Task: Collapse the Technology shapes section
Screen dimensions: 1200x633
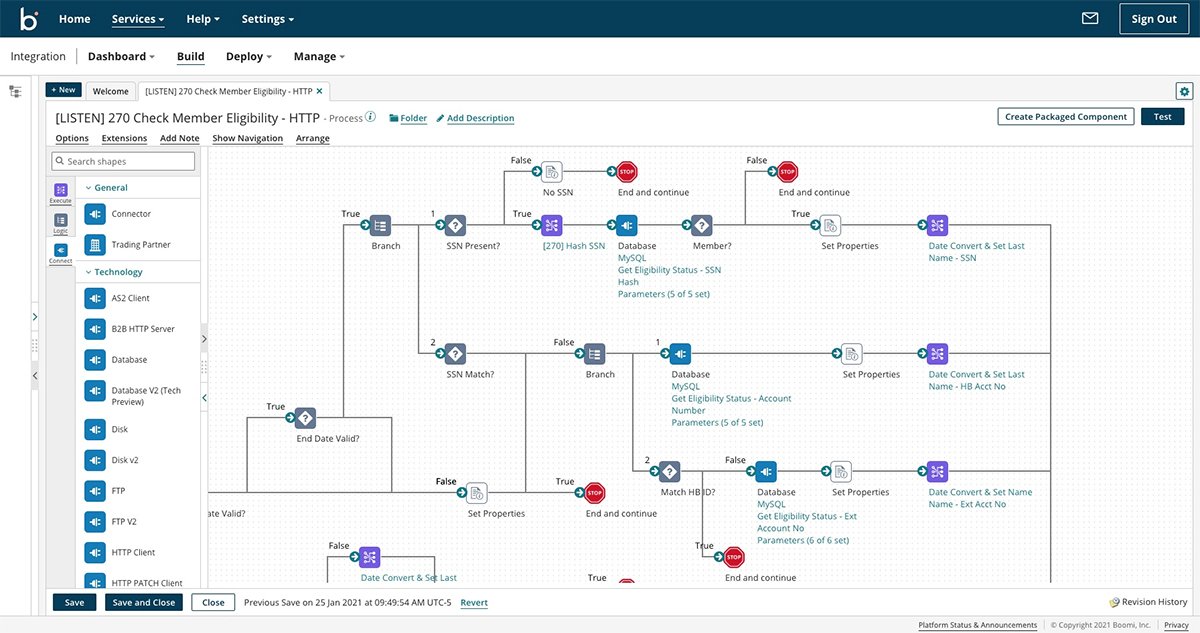Action: tap(88, 272)
